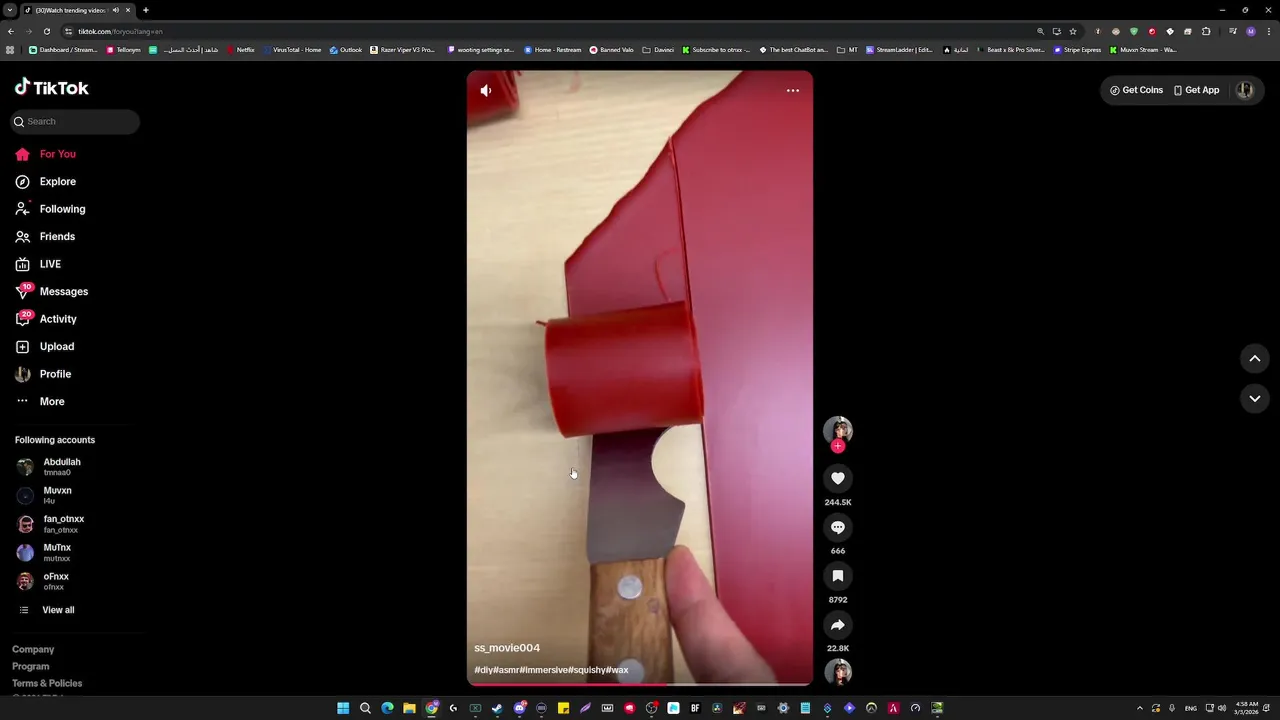
Task: Open the VirusTotal - Home bookmark
Action: coord(292,50)
